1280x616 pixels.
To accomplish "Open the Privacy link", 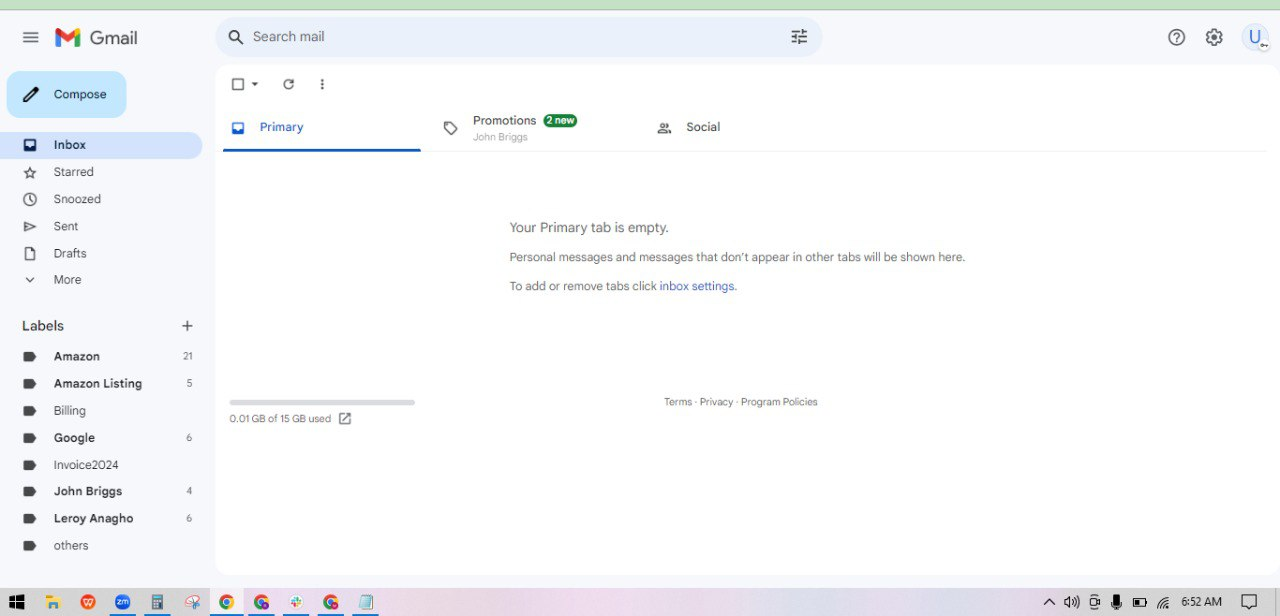I will 716,402.
